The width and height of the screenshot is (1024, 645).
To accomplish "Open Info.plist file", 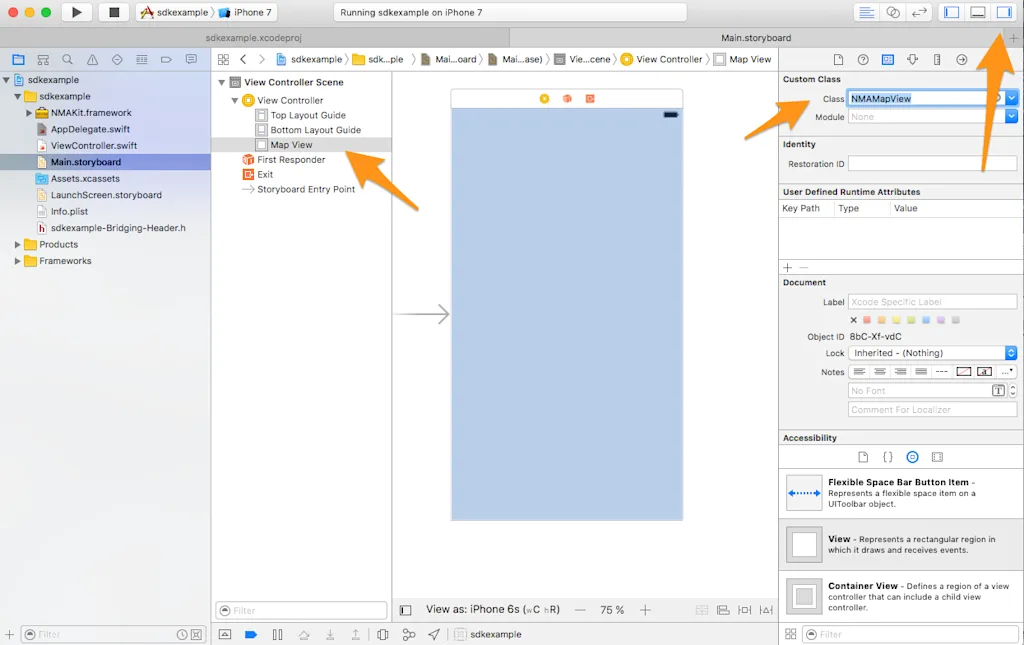I will pos(69,212).
